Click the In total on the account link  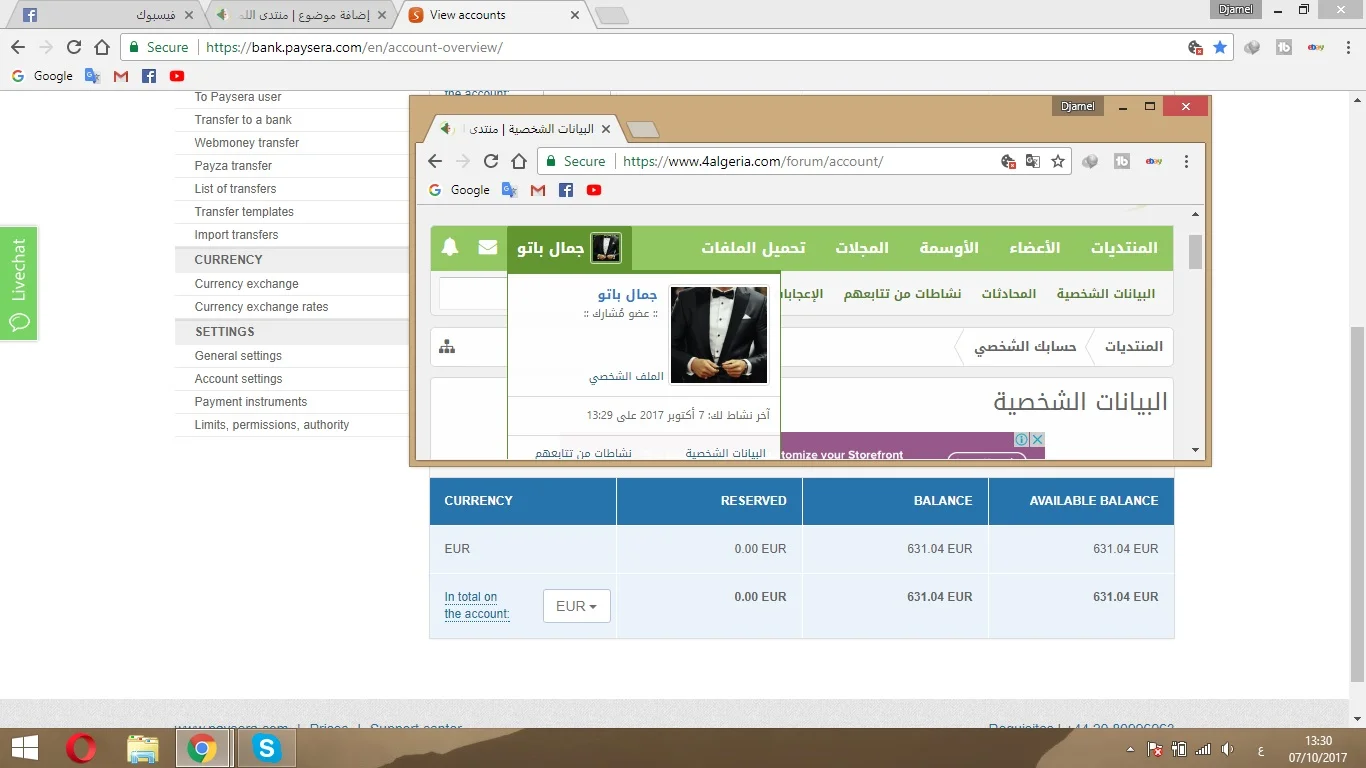[477, 605]
